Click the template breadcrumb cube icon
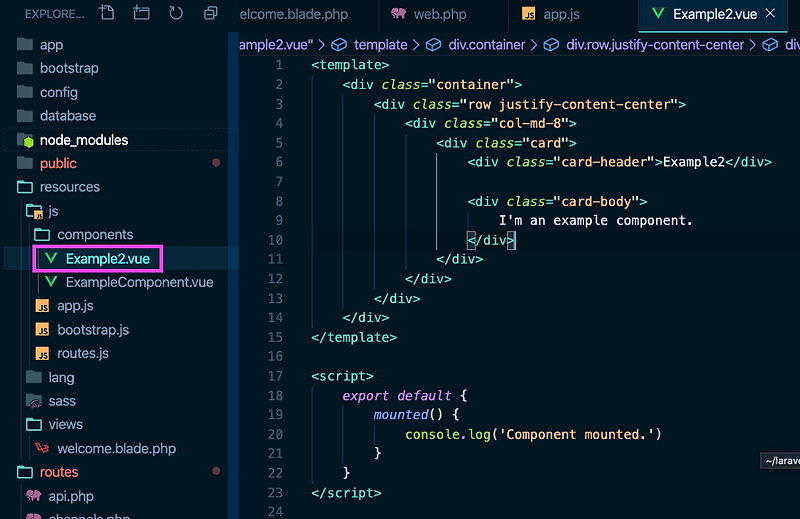 (x=339, y=45)
